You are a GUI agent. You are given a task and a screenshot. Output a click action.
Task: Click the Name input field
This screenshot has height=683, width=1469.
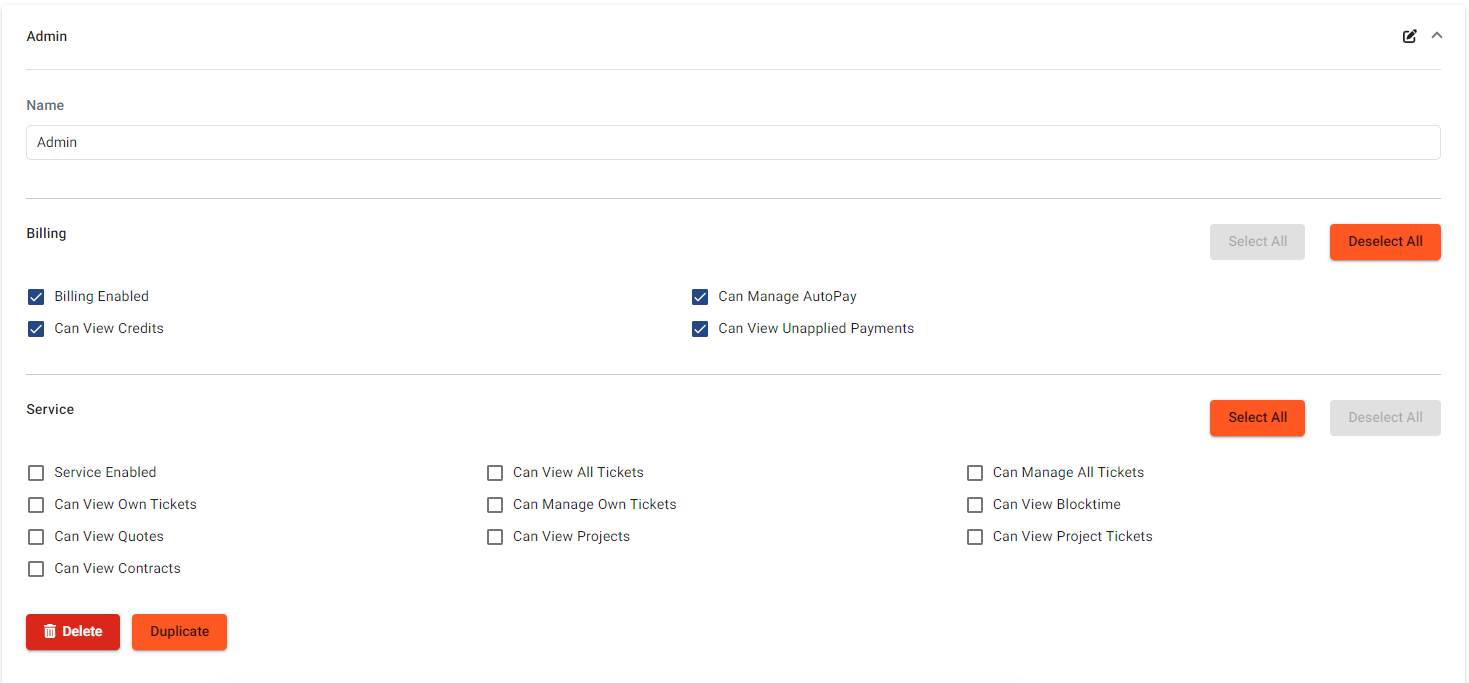tap(732, 142)
